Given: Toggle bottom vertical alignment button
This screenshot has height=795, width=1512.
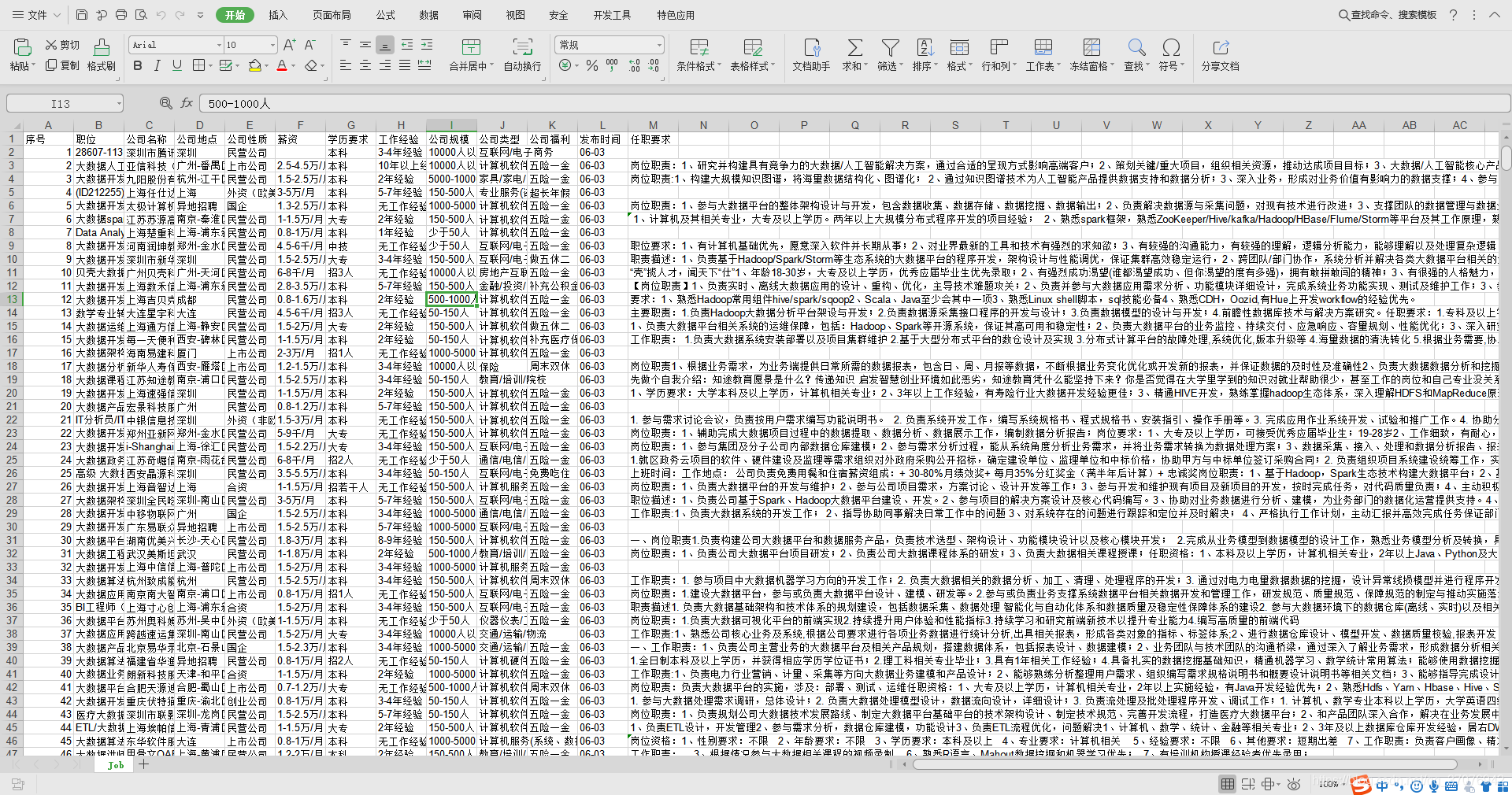Looking at the screenshot, I should (x=385, y=45).
